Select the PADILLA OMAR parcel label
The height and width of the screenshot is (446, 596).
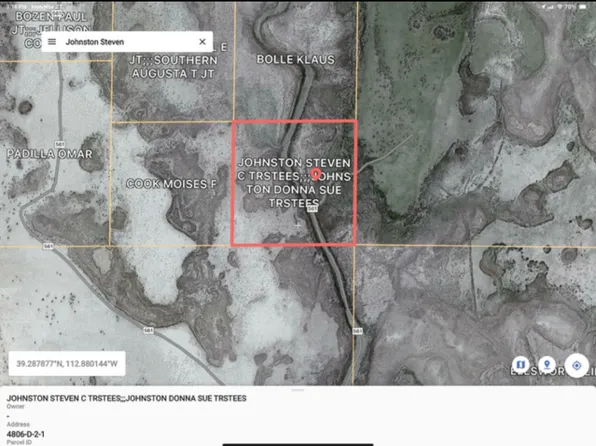[x=49, y=154]
